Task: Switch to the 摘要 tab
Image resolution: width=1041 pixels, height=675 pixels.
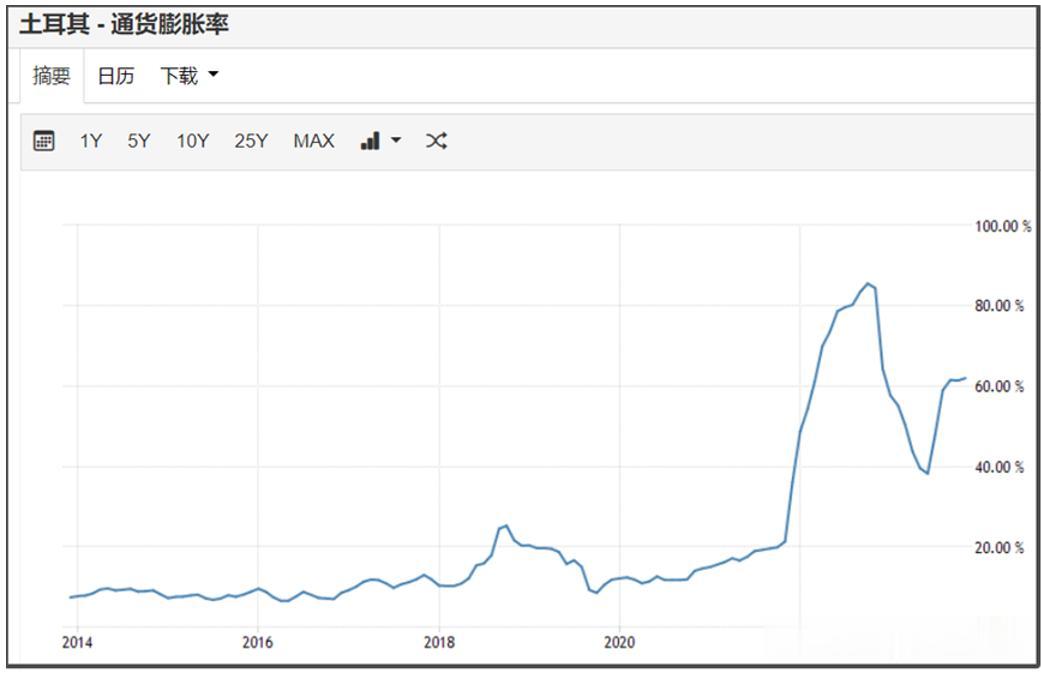Action: point(51,76)
